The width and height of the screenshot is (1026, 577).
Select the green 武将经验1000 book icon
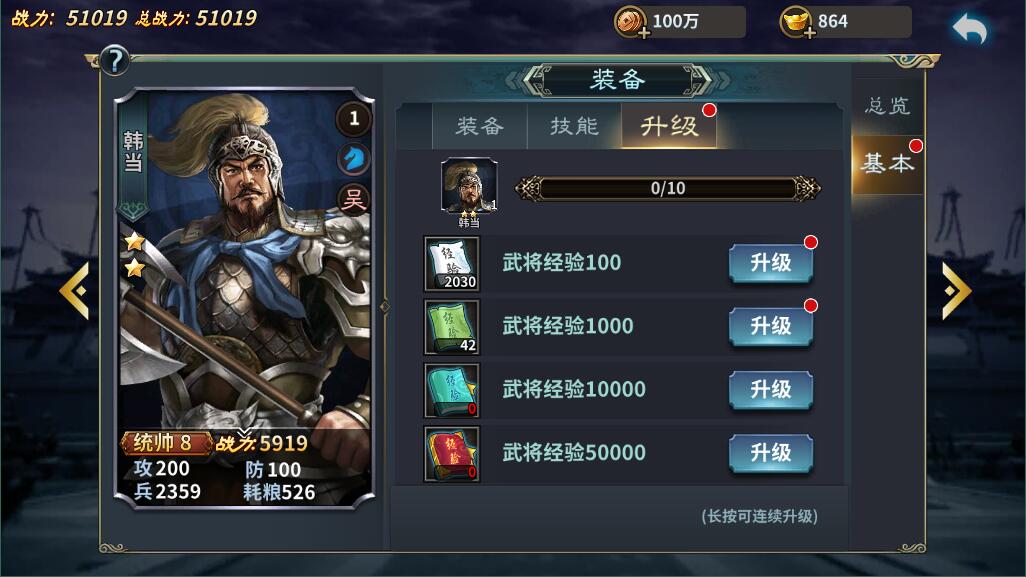pos(451,327)
